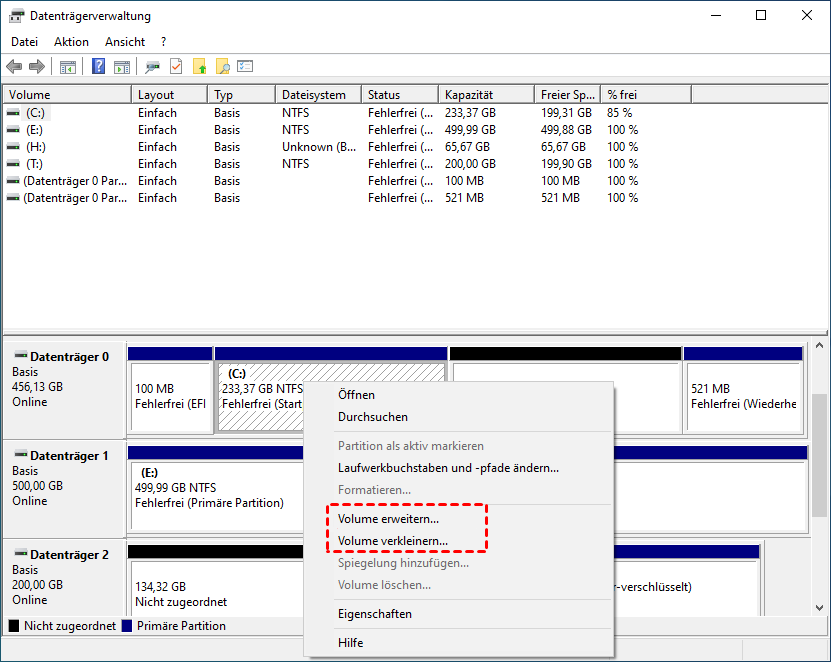Click the disk icon next to Datenträger 2
The image size is (831, 662).
pos(21,553)
